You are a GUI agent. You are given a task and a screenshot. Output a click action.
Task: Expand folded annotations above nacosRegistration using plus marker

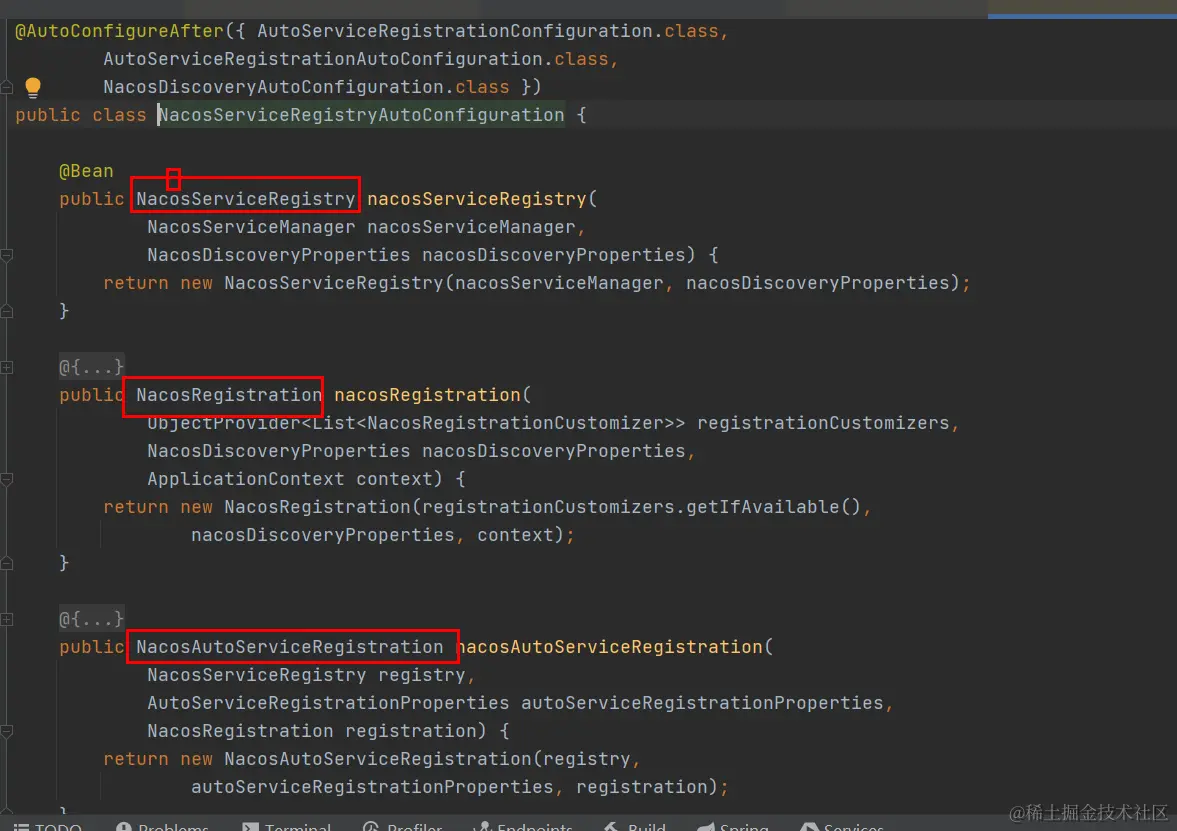[7, 367]
